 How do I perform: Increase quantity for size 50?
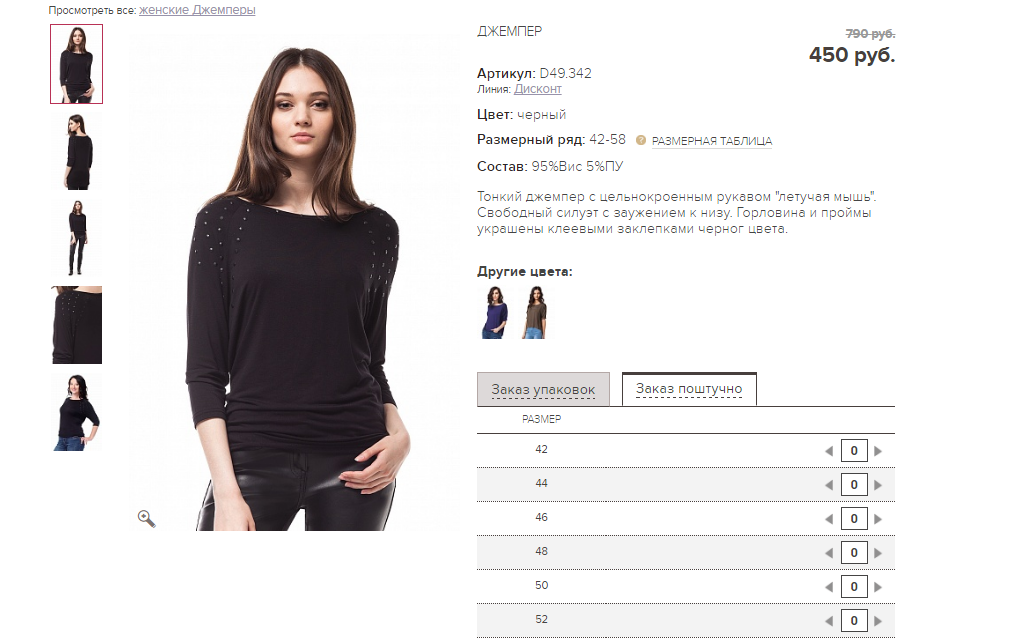878,587
